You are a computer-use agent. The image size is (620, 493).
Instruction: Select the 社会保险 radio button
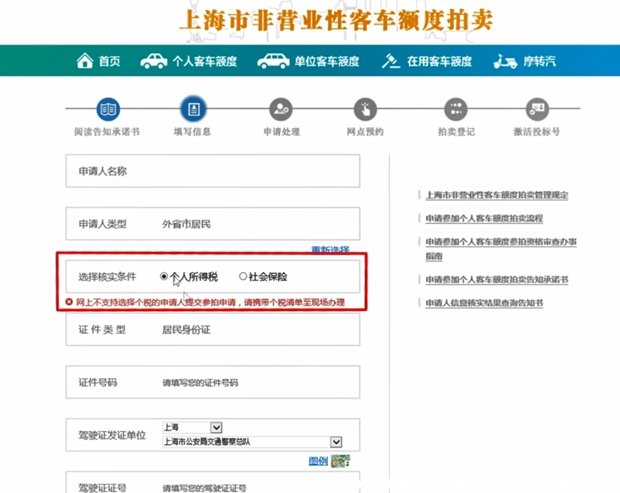pyautogui.click(x=242, y=276)
